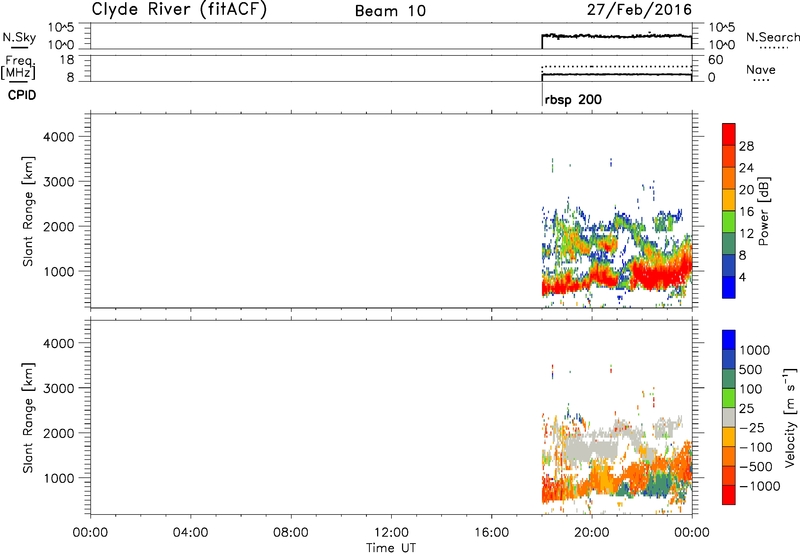This screenshot has height=554, width=800.
Task: Click the 'Time UT' axis title
Action: tap(391, 548)
